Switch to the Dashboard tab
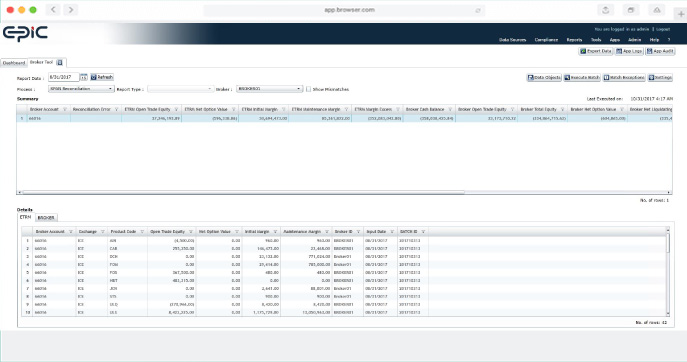Image resolution: width=687 pixels, height=362 pixels. (14, 63)
